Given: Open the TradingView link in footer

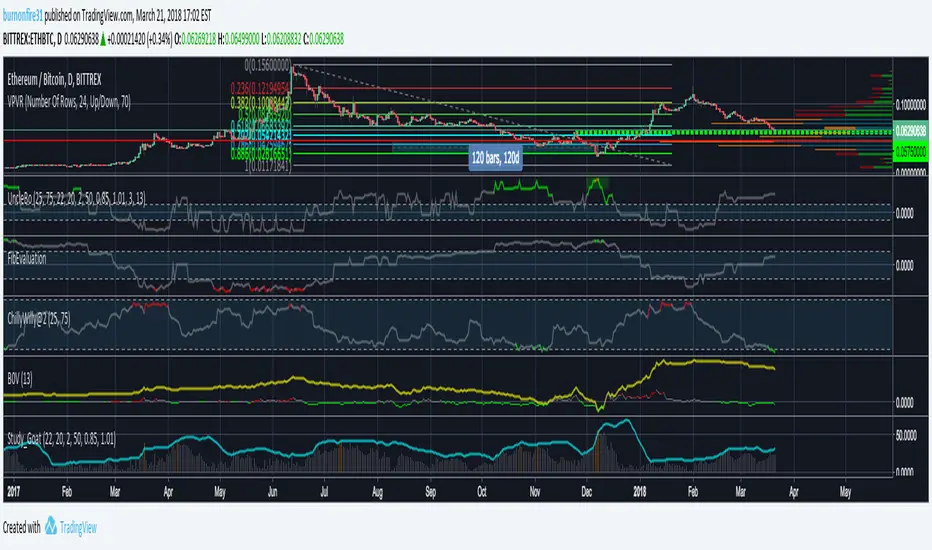Looking at the screenshot, I should point(78,527).
